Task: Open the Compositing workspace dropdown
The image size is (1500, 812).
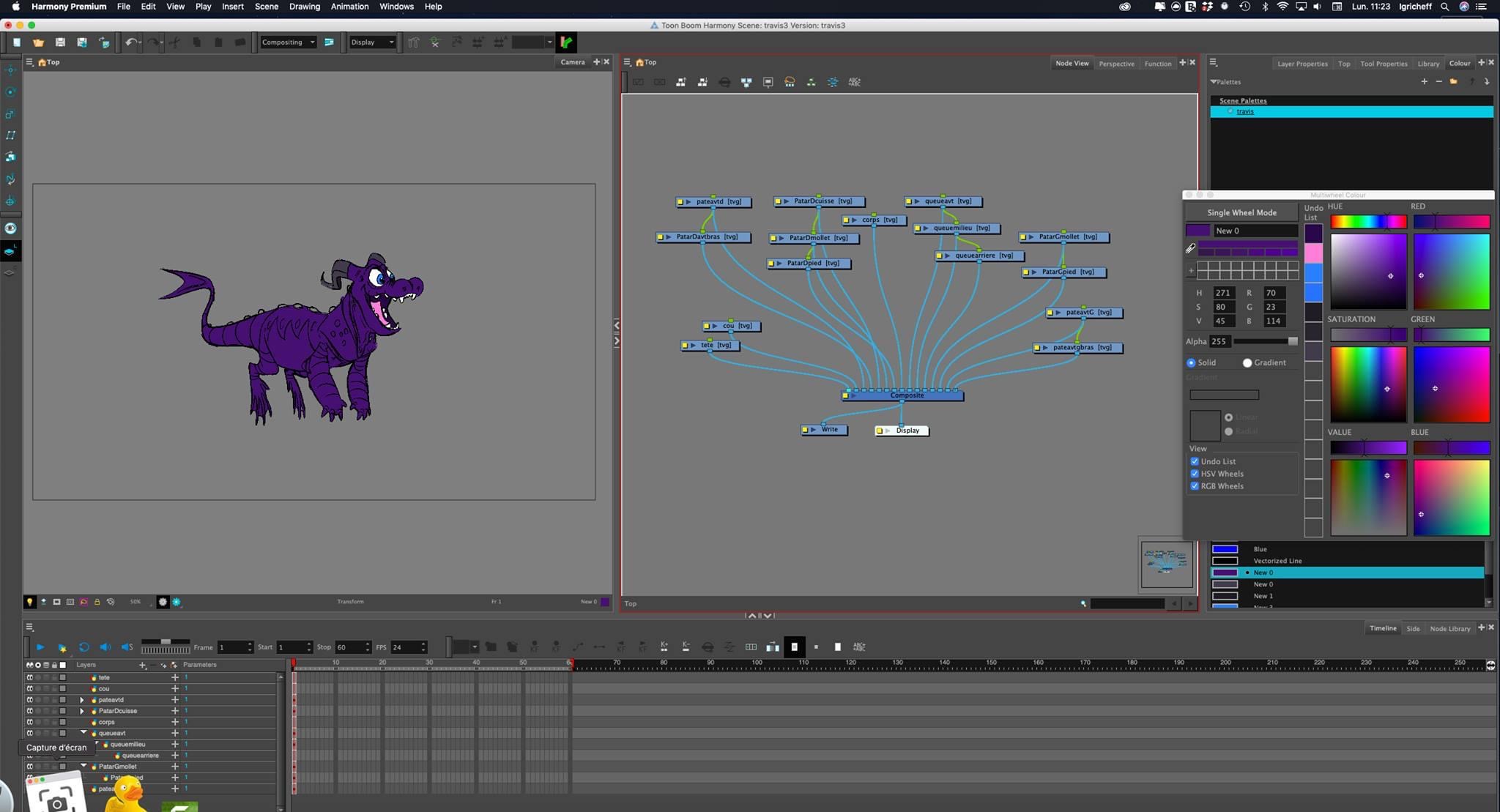Action: 289,42
